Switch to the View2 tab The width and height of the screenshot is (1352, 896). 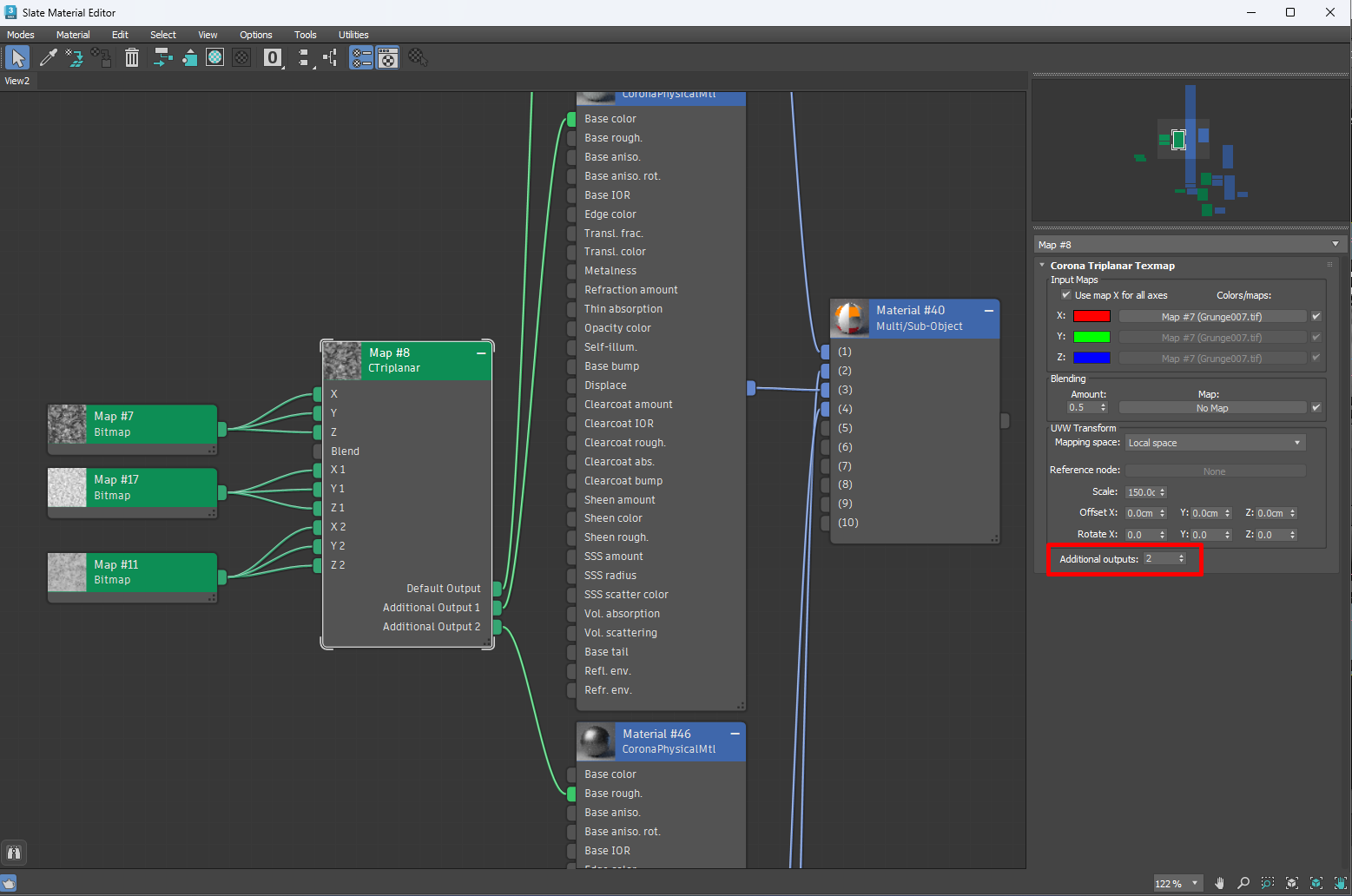point(17,80)
